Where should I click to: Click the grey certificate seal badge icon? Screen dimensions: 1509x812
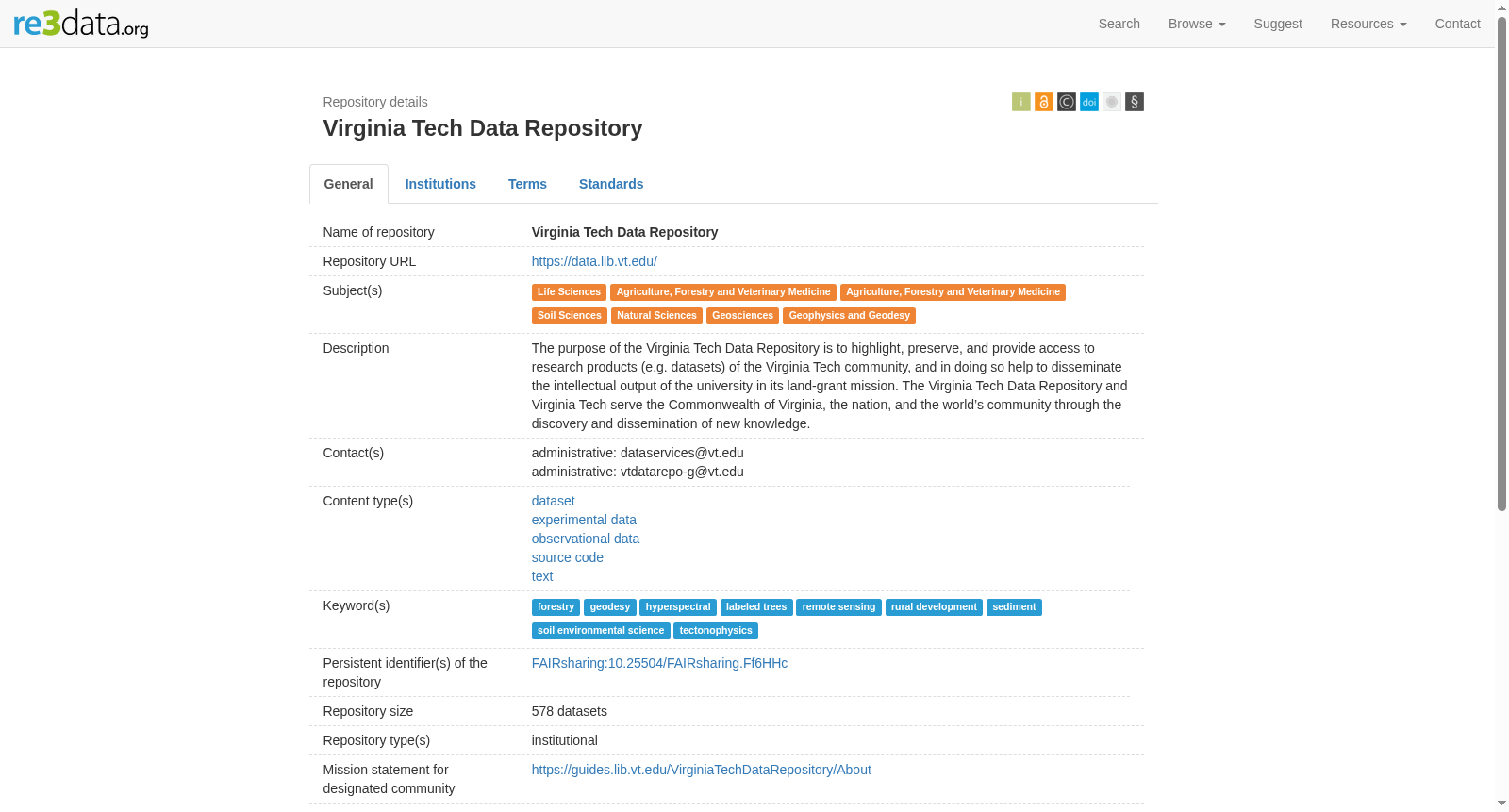click(1111, 102)
